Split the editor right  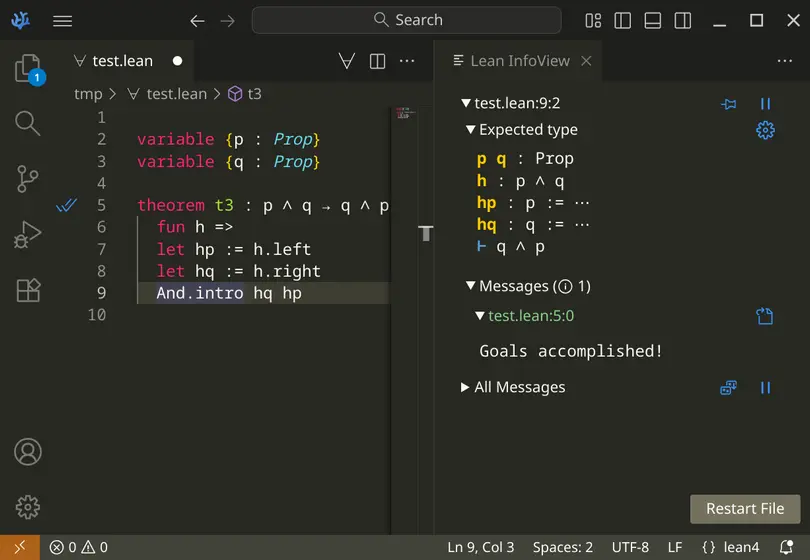click(377, 61)
